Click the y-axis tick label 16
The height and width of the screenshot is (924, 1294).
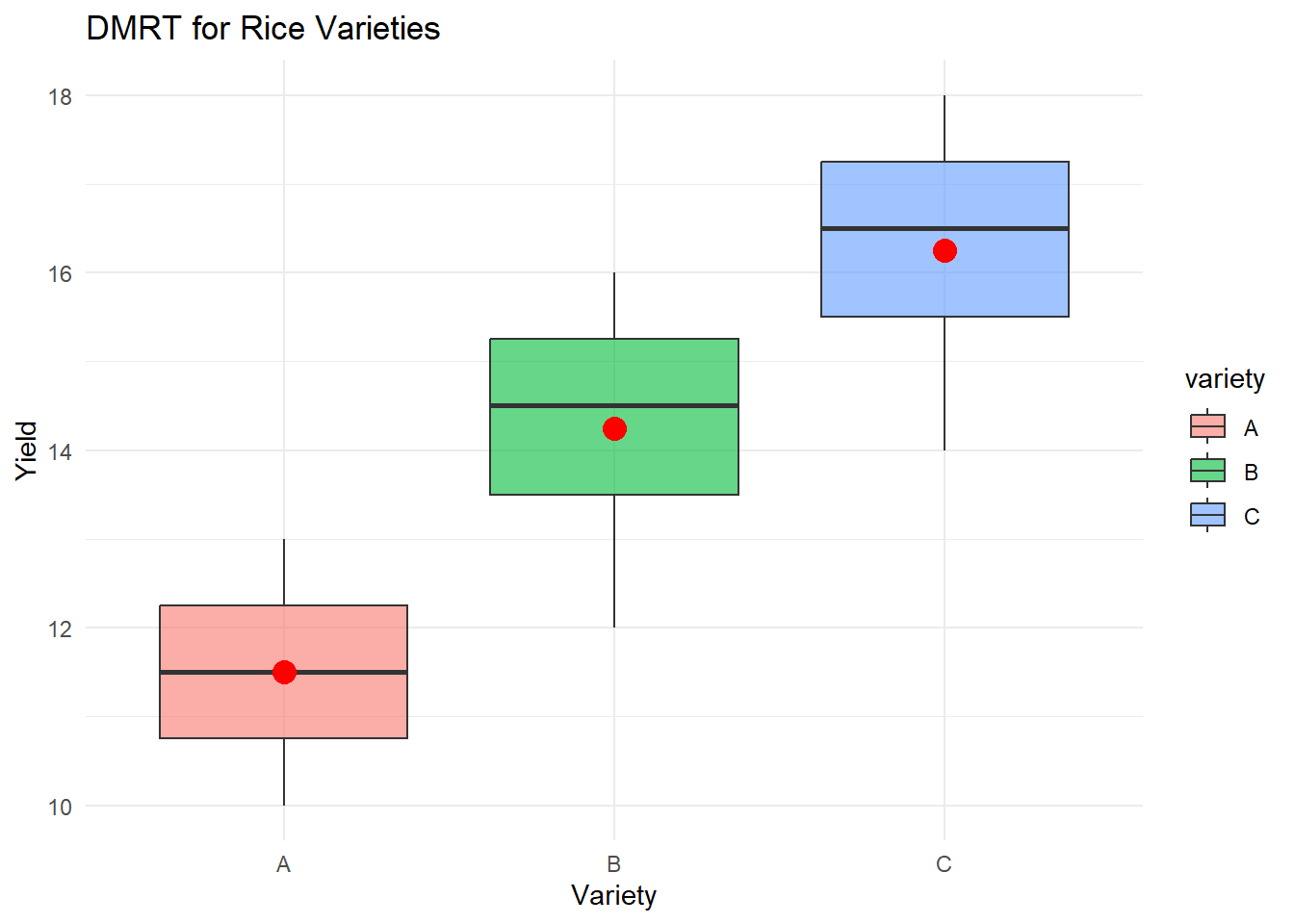coord(60,274)
